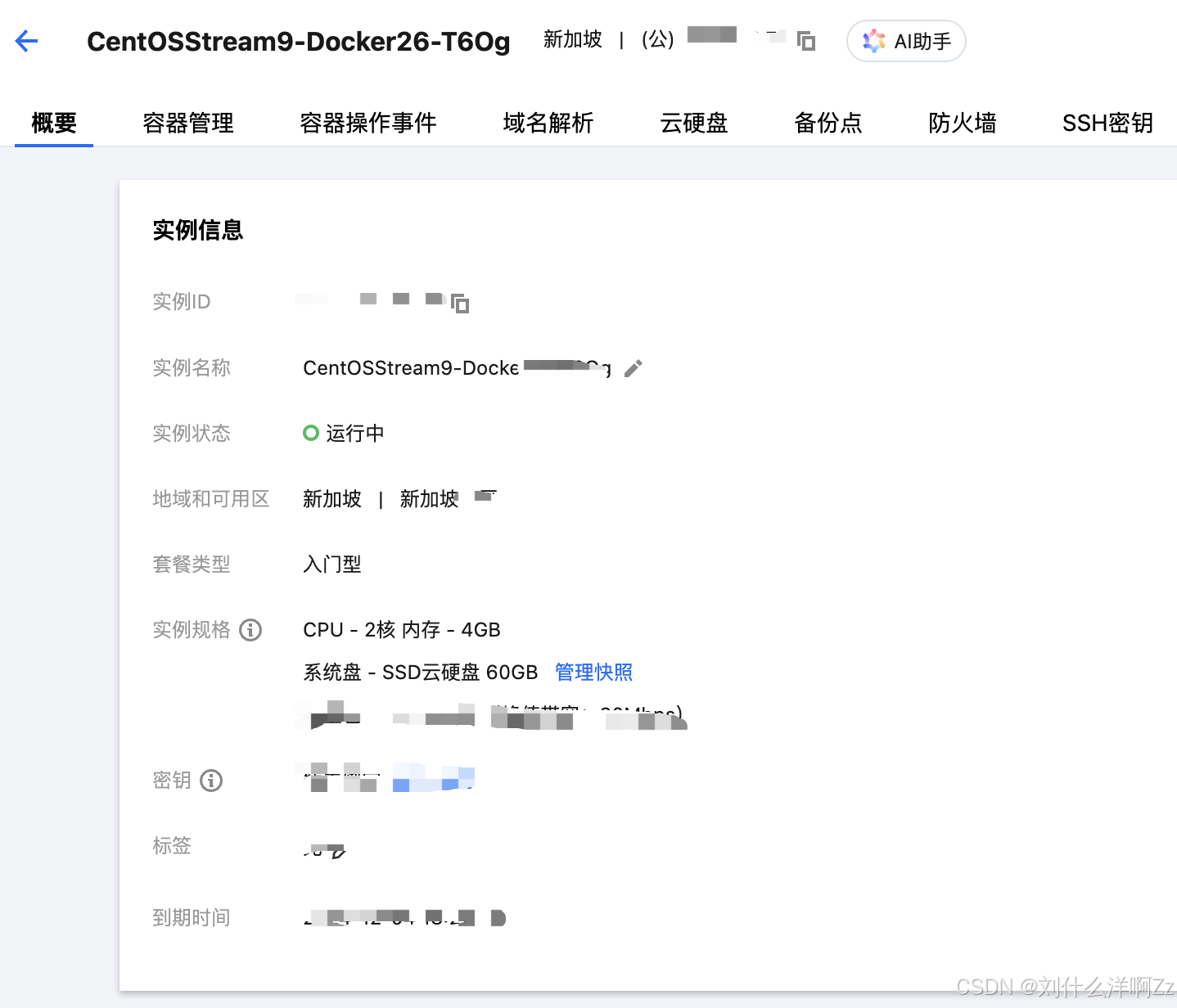Open the SSH密钥 tab
The height and width of the screenshot is (1008, 1177).
[1108, 123]
